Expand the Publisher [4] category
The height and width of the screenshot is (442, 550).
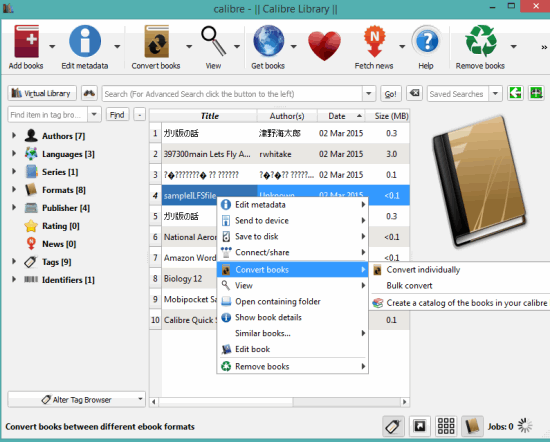tap(14, 208)
